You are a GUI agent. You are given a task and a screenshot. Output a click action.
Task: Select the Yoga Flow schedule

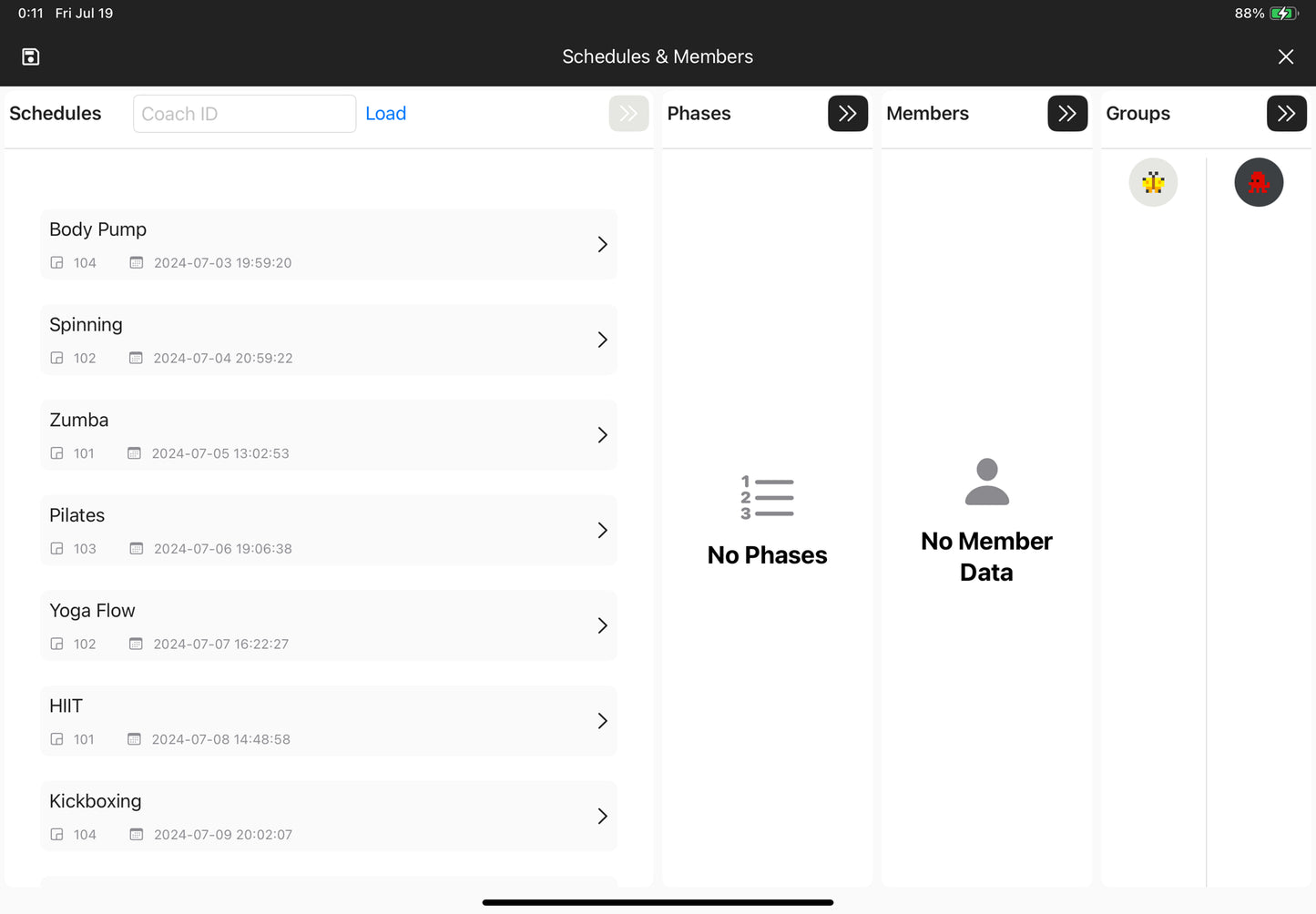(328, 625)
